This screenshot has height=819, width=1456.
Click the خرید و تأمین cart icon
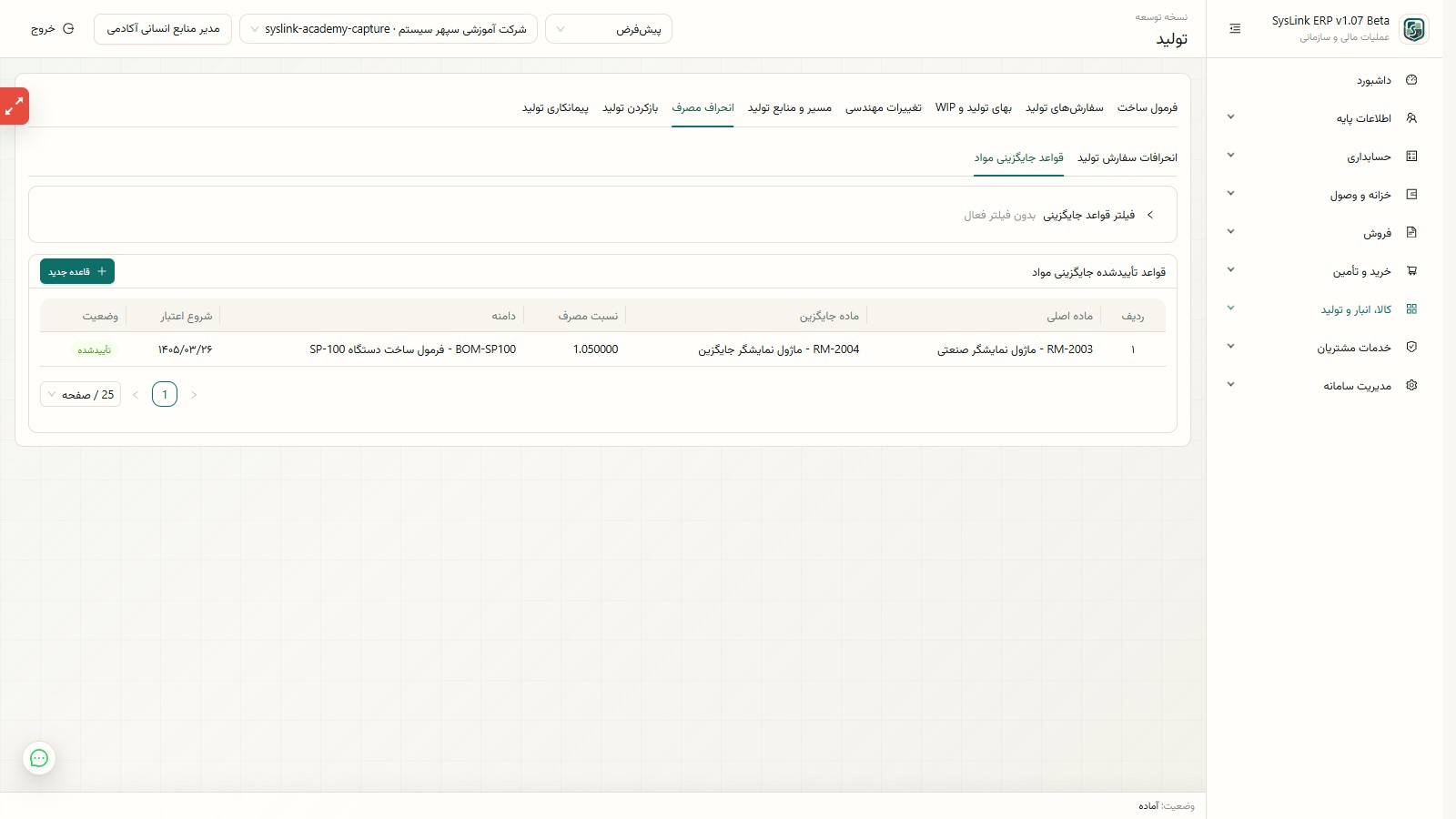tap(1411, 270)
